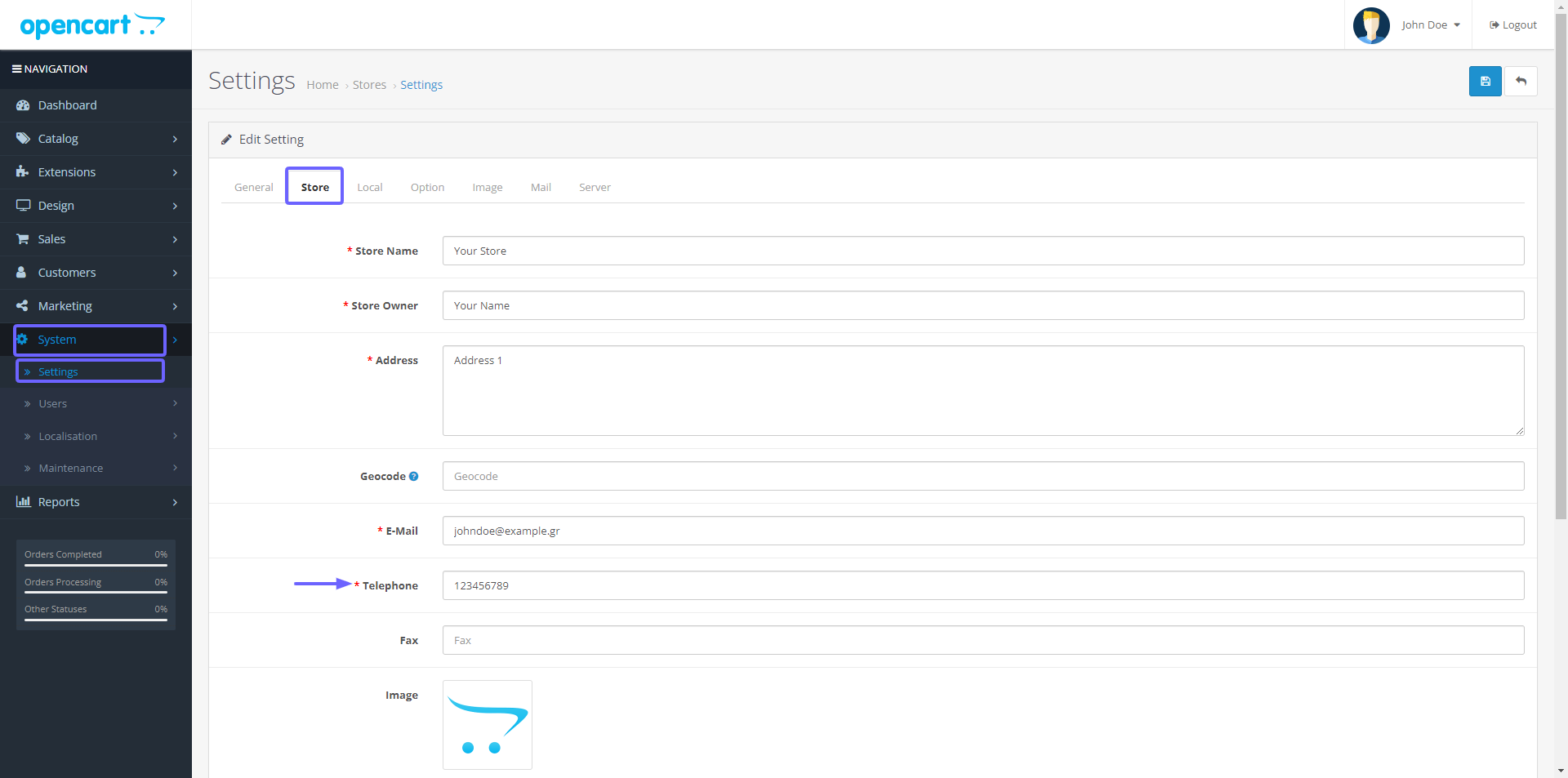Expand the Users submenu chevron
The height and width of the screenshot is (778, 1568).
(175, 403)
